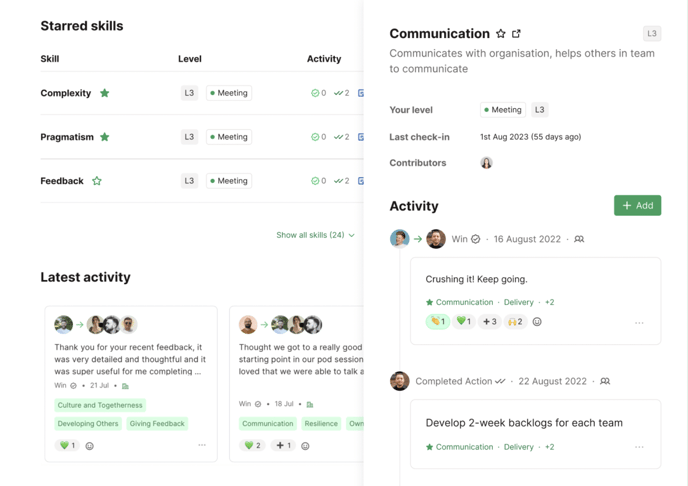Click the Meeting level badge for Complexity
The image size is (688, 486).
(229, 93)
